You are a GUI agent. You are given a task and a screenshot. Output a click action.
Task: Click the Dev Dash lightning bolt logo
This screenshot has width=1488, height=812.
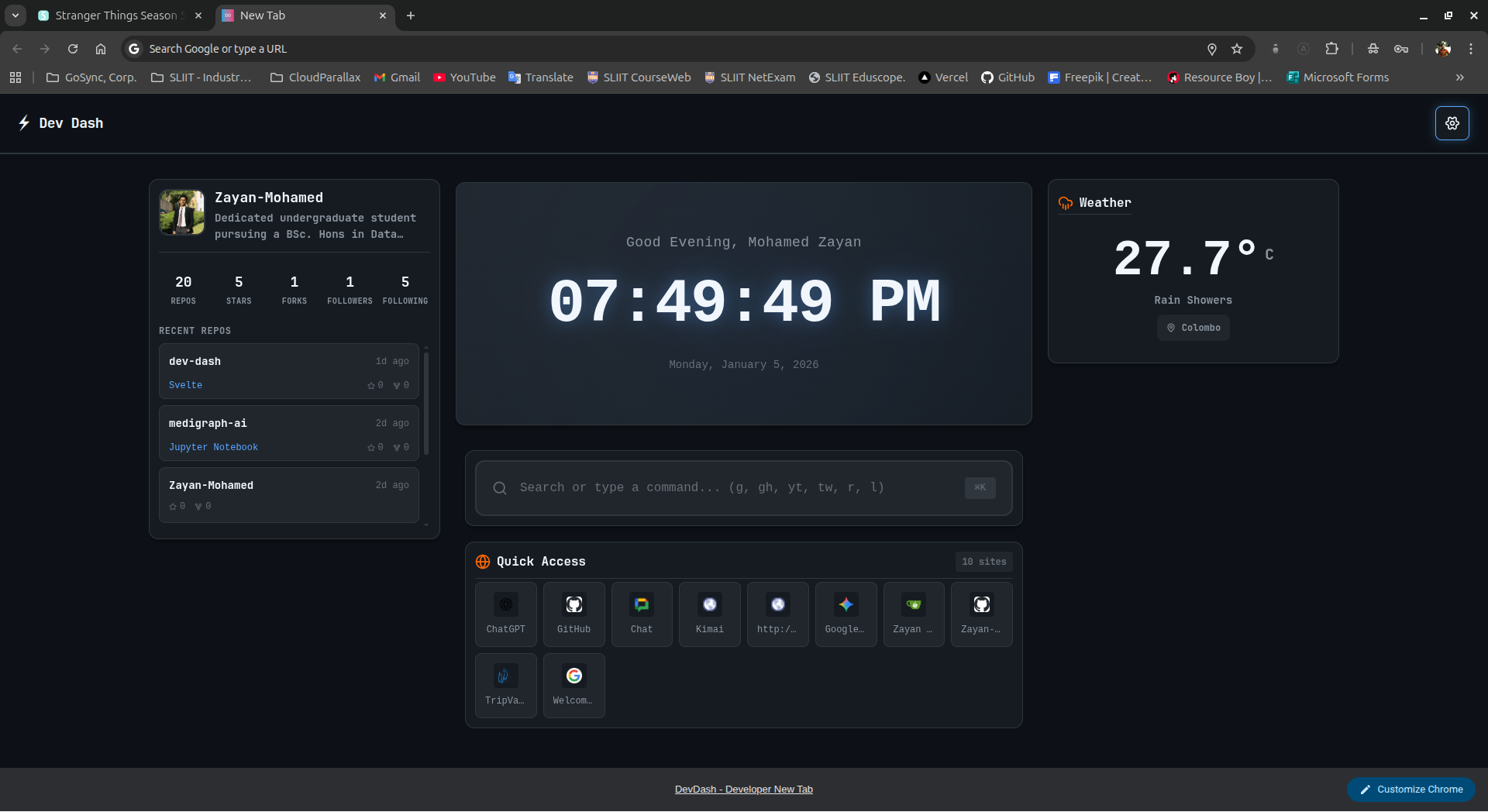point(22,122)
